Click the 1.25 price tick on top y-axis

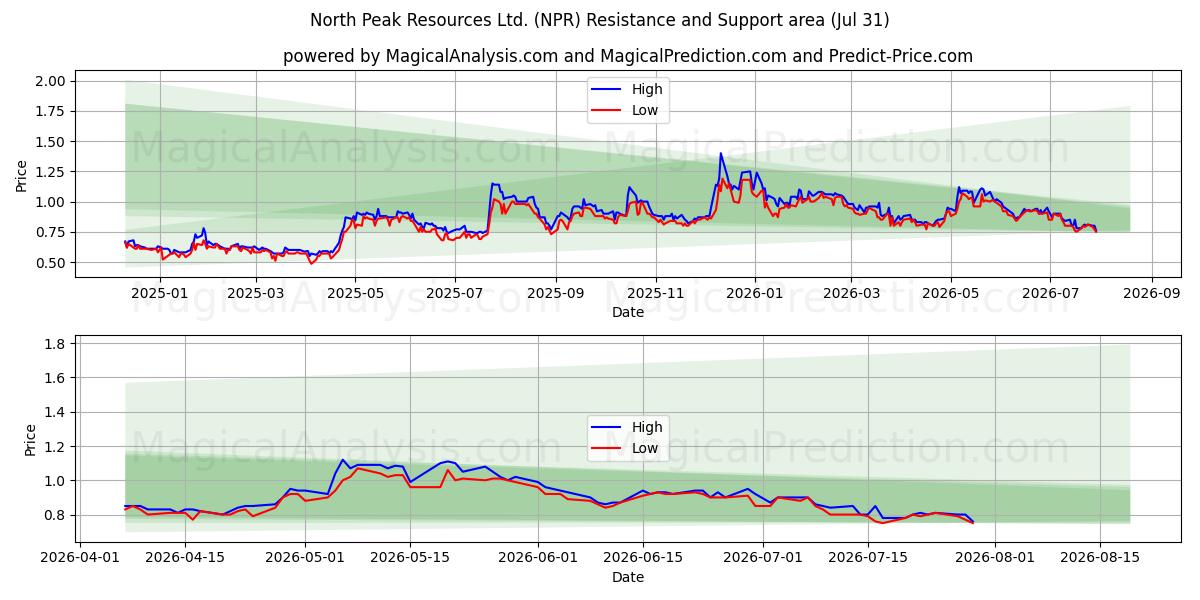pos(51,172)
